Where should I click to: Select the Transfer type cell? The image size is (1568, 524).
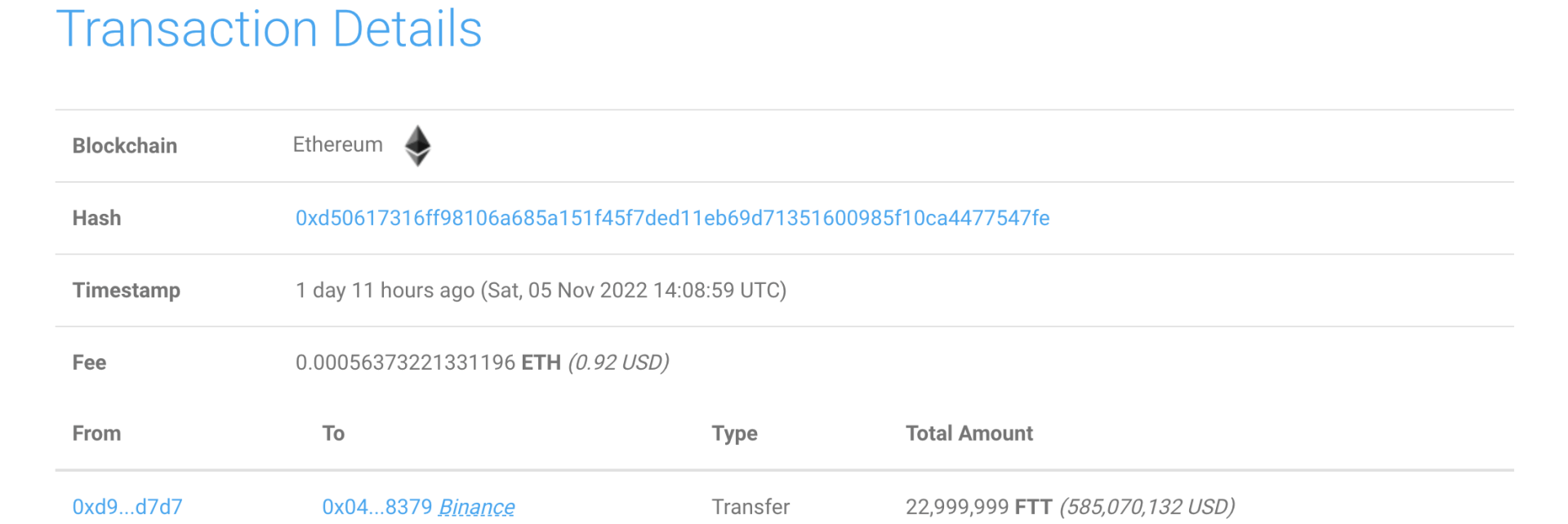751,507
